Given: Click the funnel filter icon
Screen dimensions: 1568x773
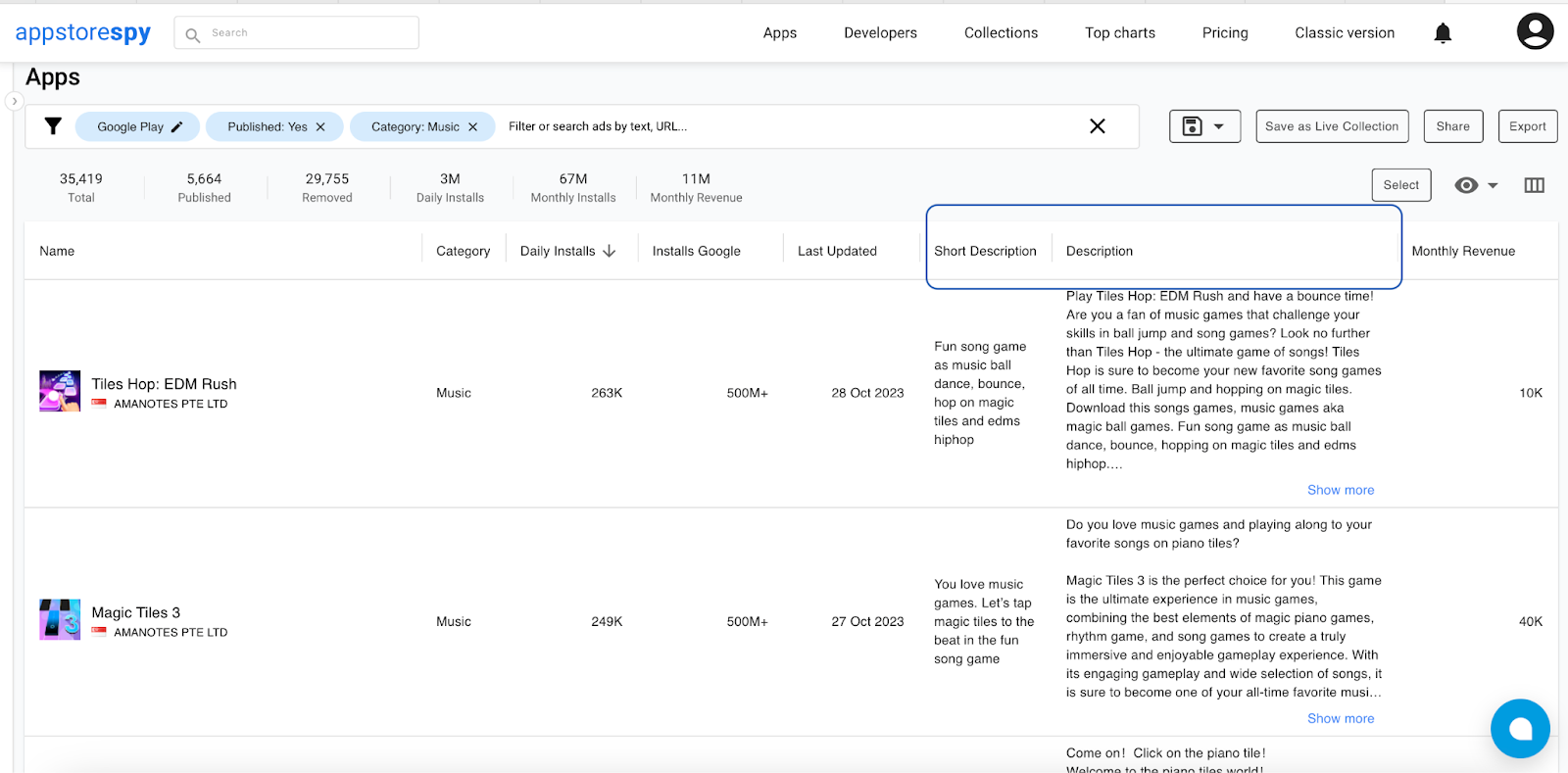Looking at the screenshot, I should (x=53, y=126).
